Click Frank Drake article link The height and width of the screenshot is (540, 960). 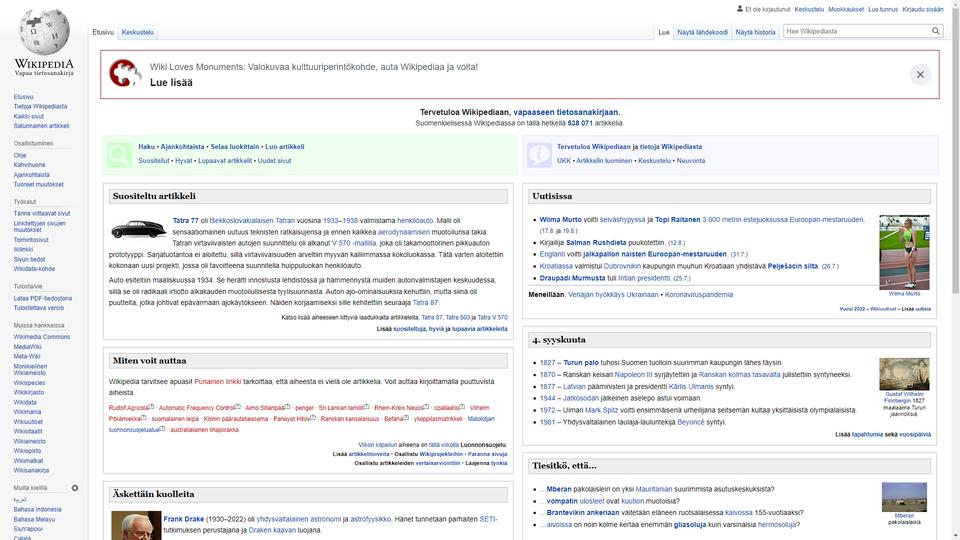pos(184,519)
